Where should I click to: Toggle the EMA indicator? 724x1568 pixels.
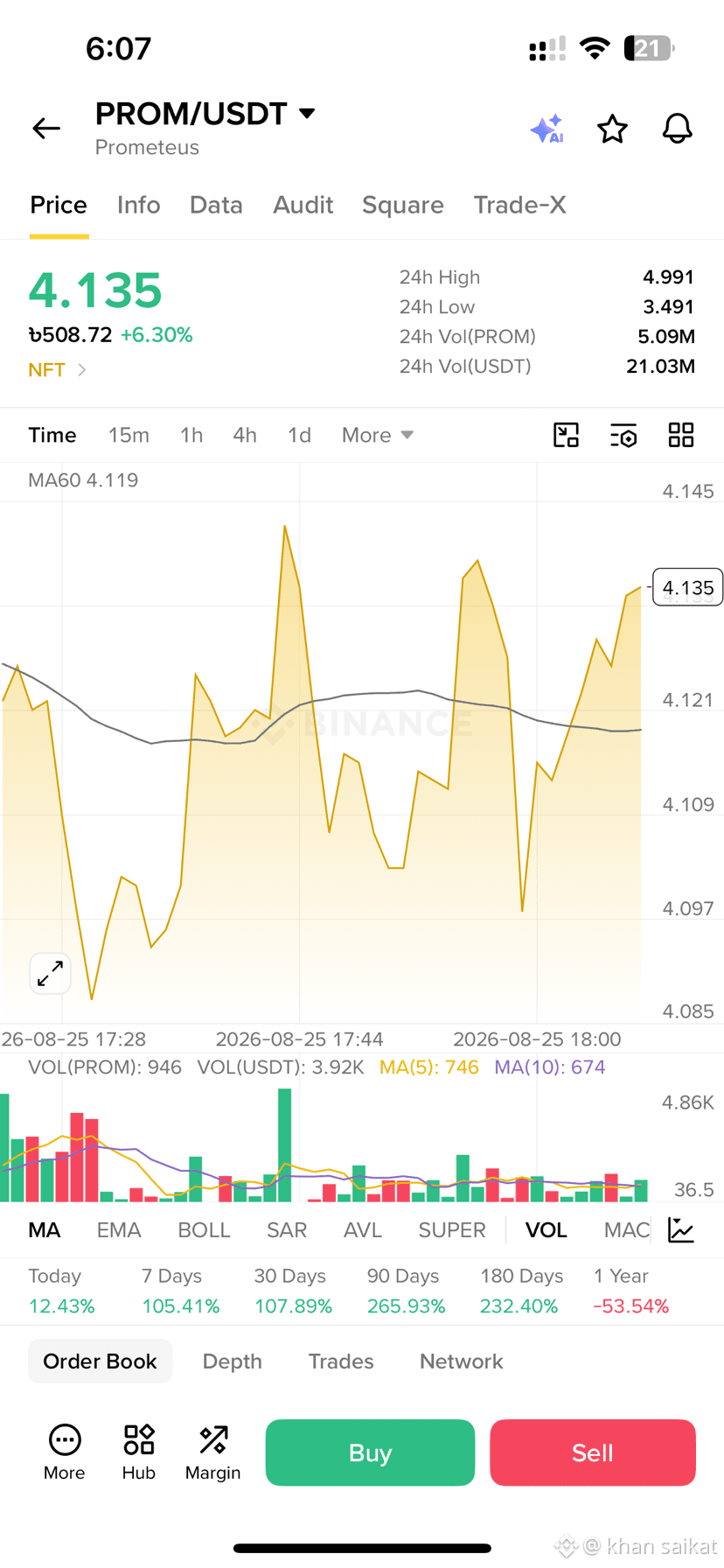click(x=119, y=1230)
